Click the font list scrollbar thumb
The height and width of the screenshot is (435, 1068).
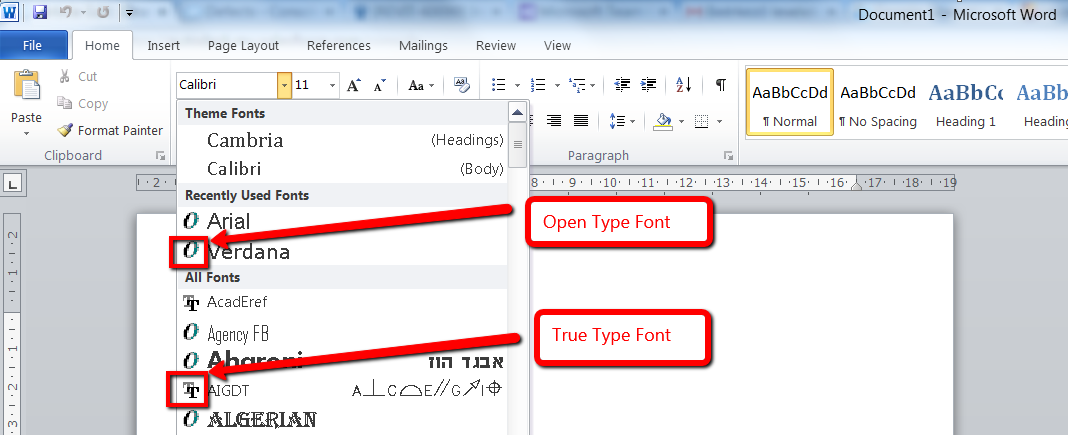tap(518, 144)
